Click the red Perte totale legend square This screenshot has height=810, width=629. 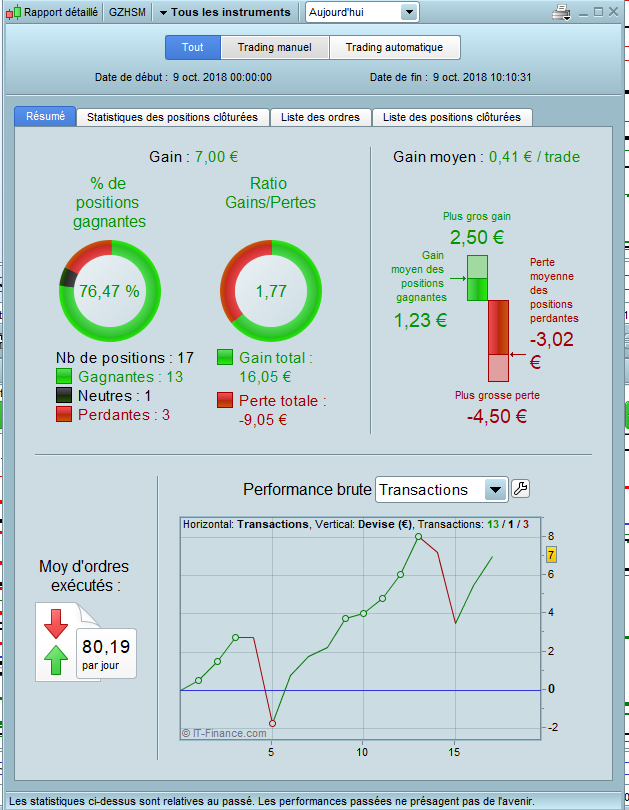(x=225, y=400)
